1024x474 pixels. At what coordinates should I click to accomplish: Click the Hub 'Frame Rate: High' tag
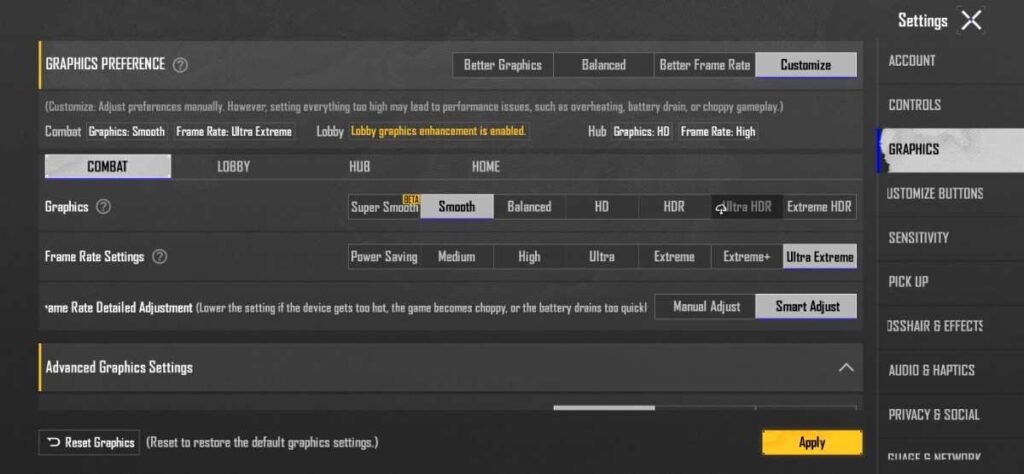point(718,131)
